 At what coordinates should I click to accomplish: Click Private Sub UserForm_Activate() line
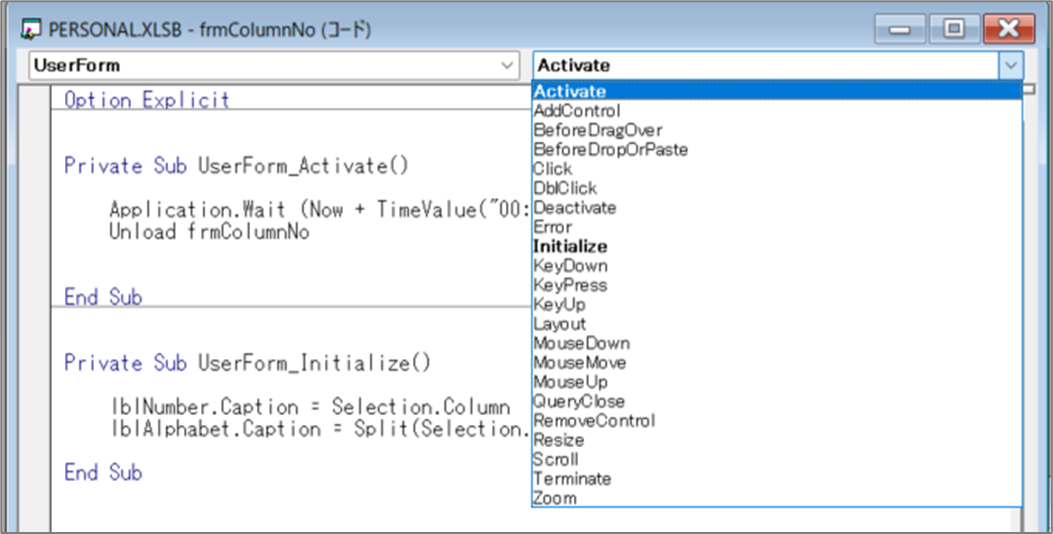tap(236, 166)
